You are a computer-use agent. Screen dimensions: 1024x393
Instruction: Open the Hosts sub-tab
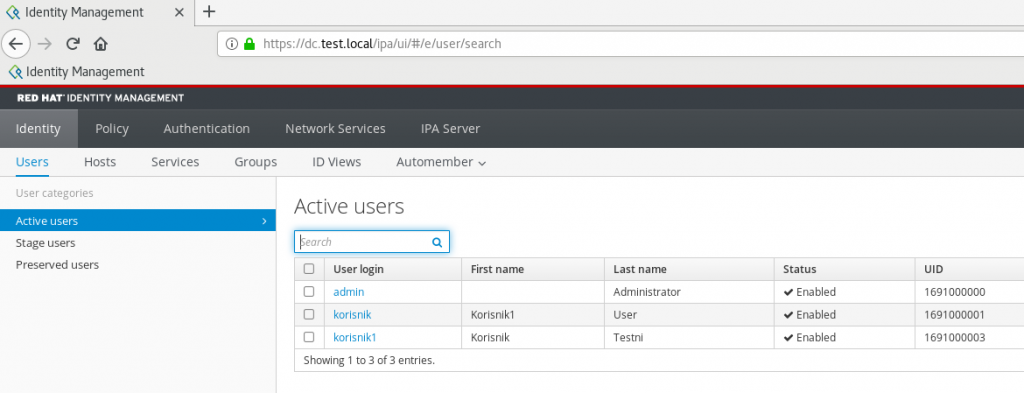(x=100, y=162)
